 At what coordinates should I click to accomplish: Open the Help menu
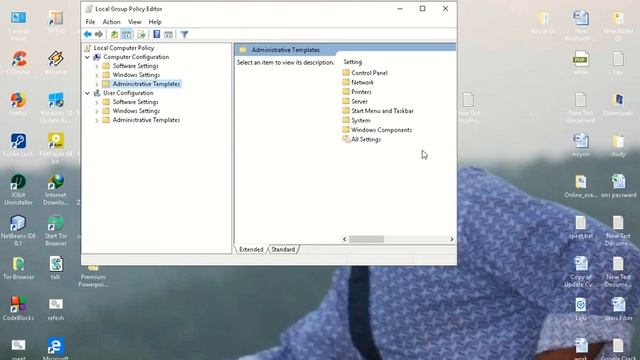click(155, 22)
